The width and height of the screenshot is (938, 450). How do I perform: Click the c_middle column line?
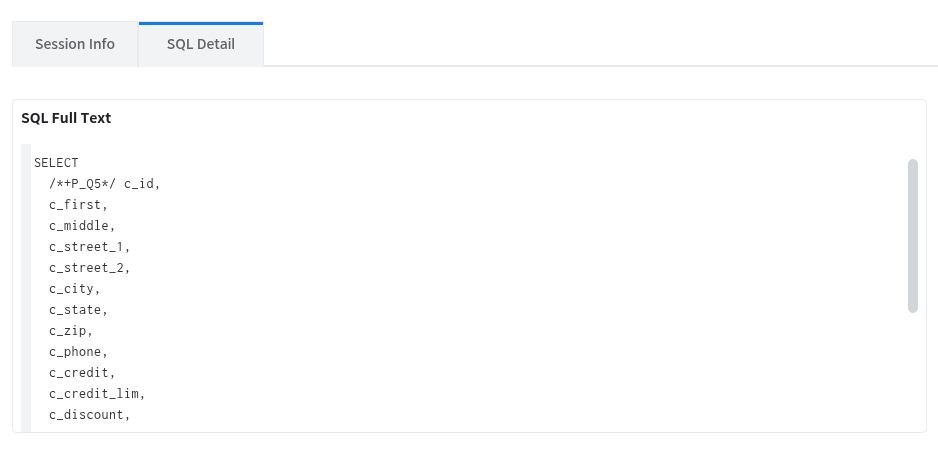82,225
